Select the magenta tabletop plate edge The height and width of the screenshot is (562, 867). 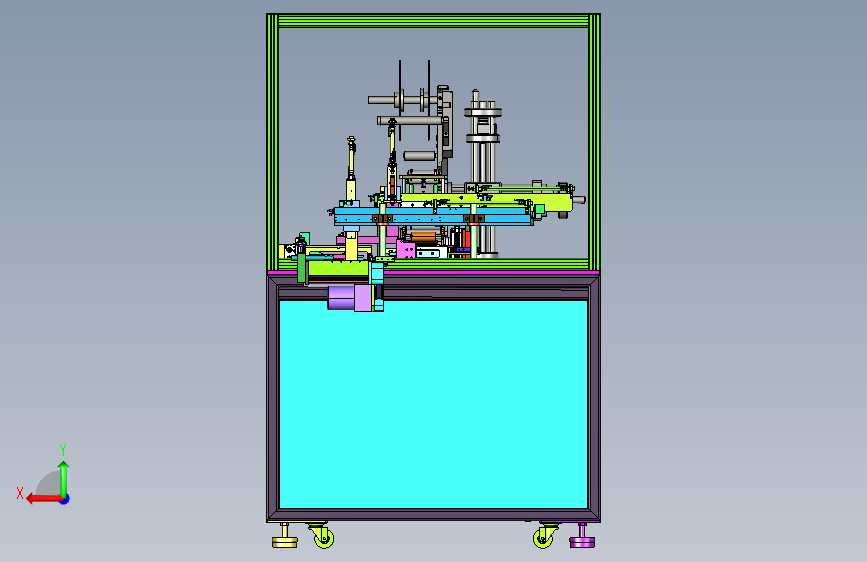click(492, 272)
